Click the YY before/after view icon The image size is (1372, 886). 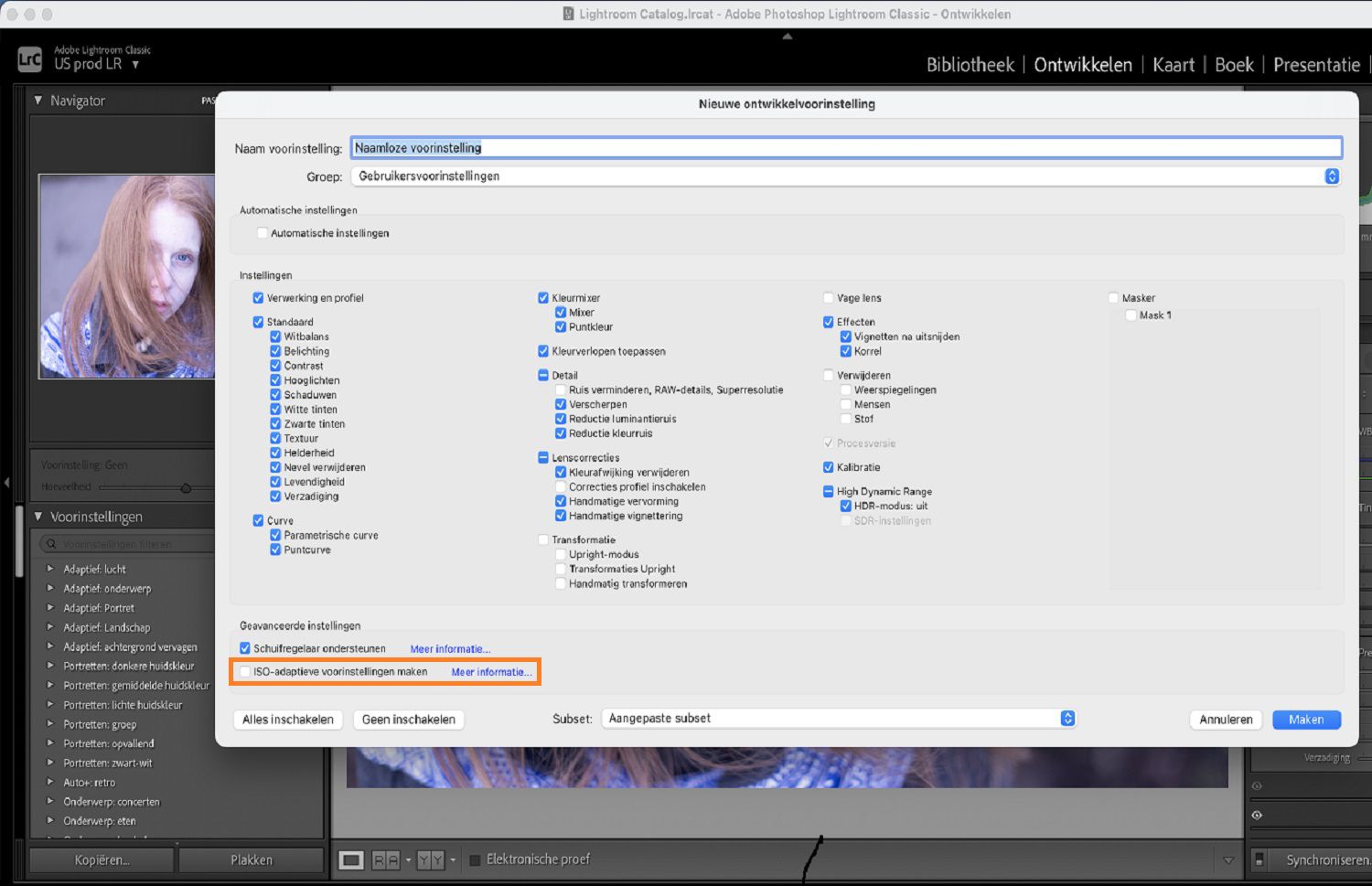click(x=430, y=859)
